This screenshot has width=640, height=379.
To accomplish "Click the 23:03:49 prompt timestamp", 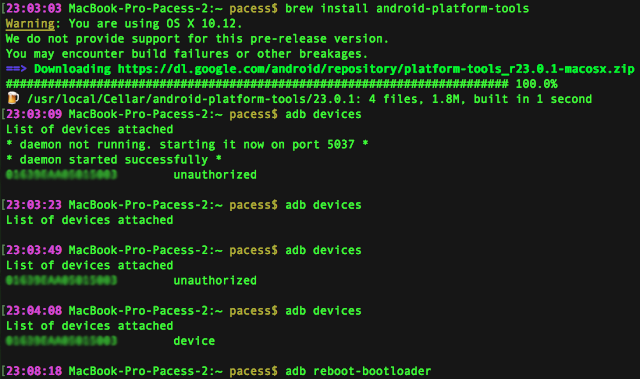I will pyautogui.click(x=34, y=250).
